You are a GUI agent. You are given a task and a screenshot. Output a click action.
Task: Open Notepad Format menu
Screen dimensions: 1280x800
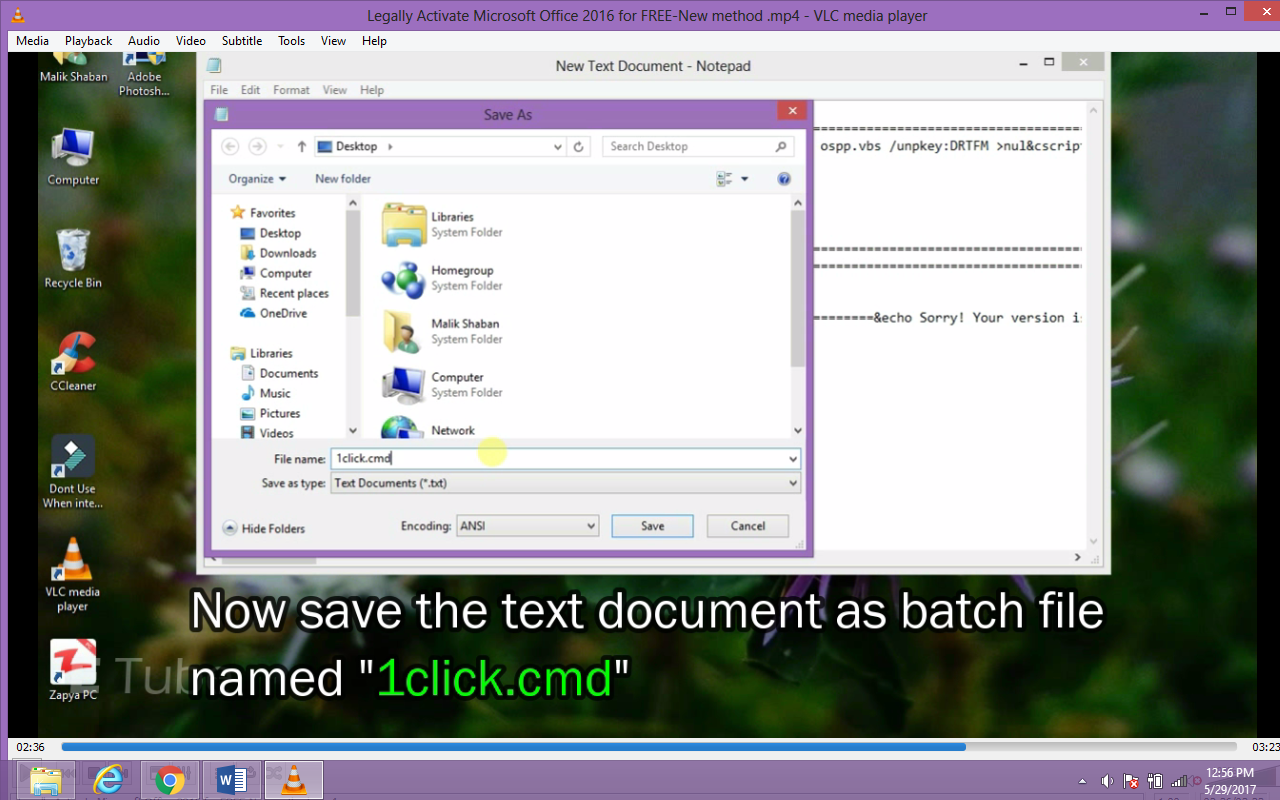(x=291, y=90)
